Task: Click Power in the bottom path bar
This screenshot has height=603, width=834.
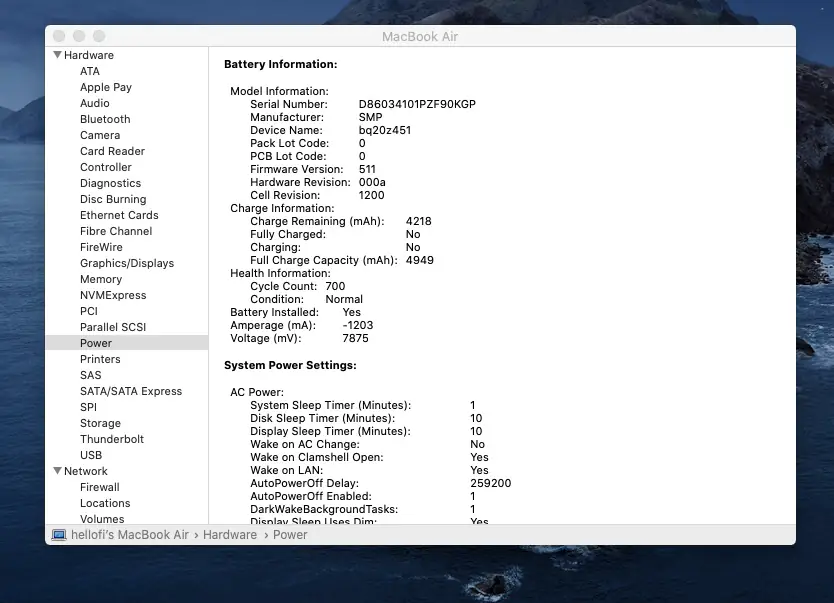Action: pos(290,535)
